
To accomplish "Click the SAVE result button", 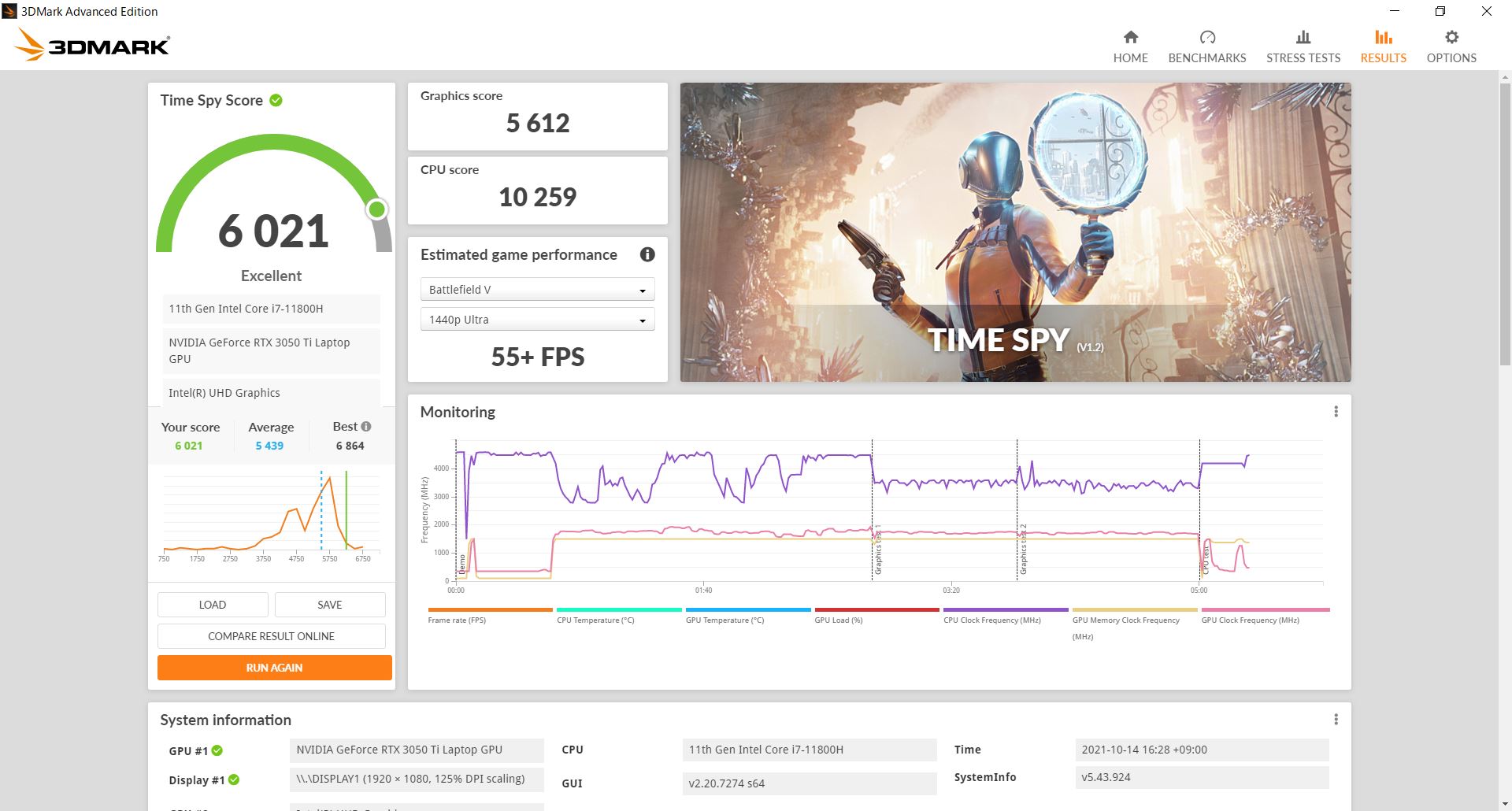I will [330, 605].
